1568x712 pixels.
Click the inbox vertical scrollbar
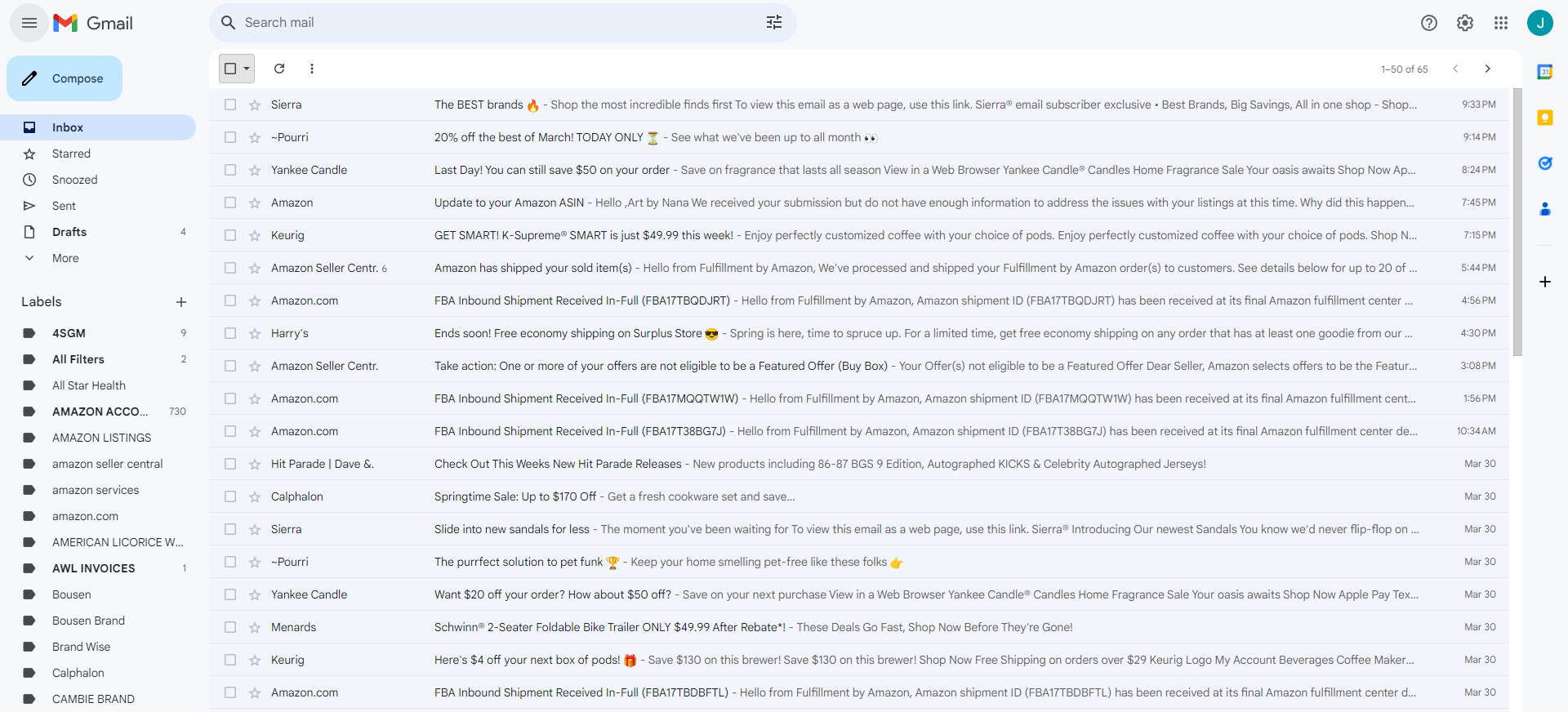pyautogui.click(x=1517, y=222)
